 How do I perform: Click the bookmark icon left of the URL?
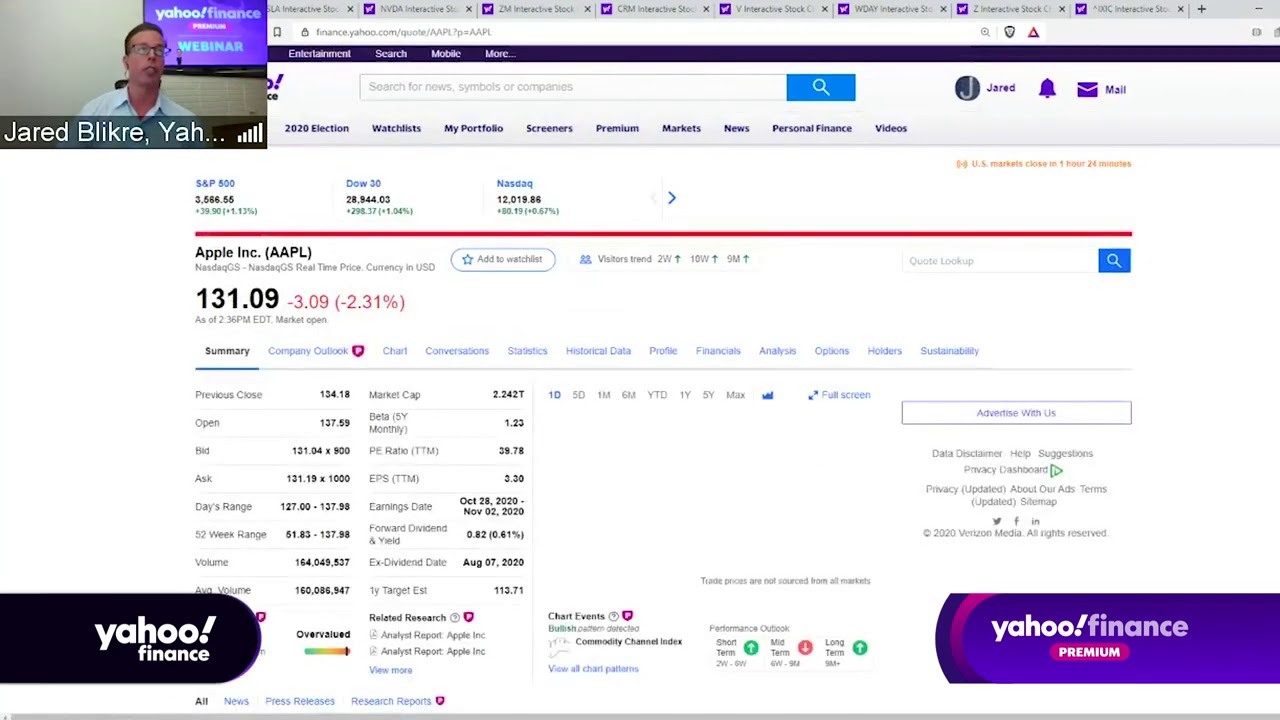click(277, 32)
